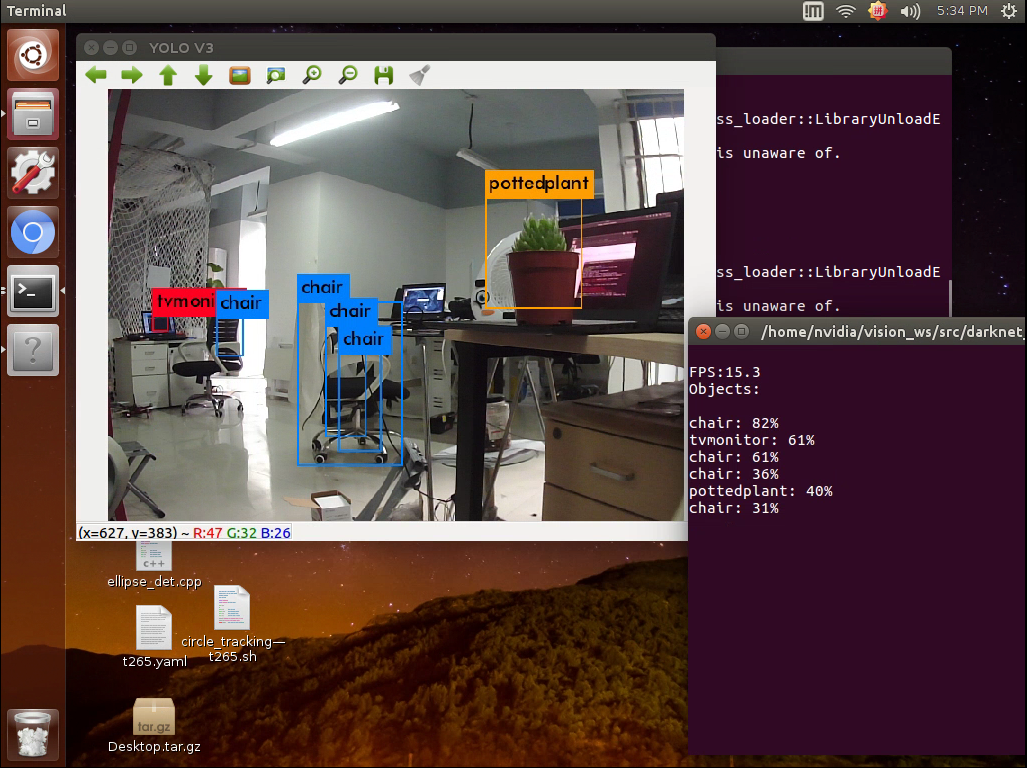Viewport: 1027px width, 768px height.
Task: Select the ellipse_det.cpp desktop file
Action: click(154, 565)
